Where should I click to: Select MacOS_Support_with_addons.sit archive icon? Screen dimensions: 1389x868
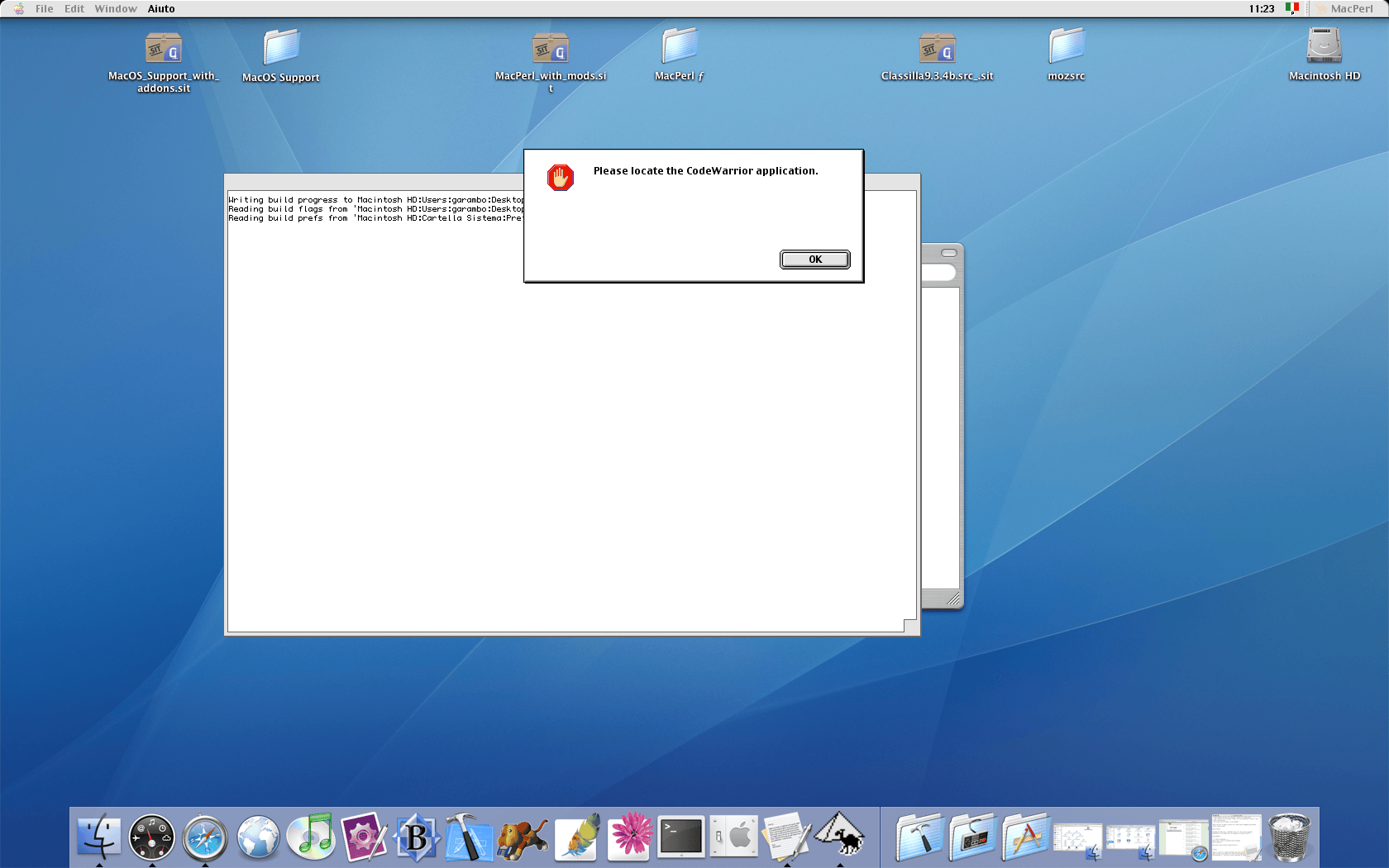[x=164, y=49]
